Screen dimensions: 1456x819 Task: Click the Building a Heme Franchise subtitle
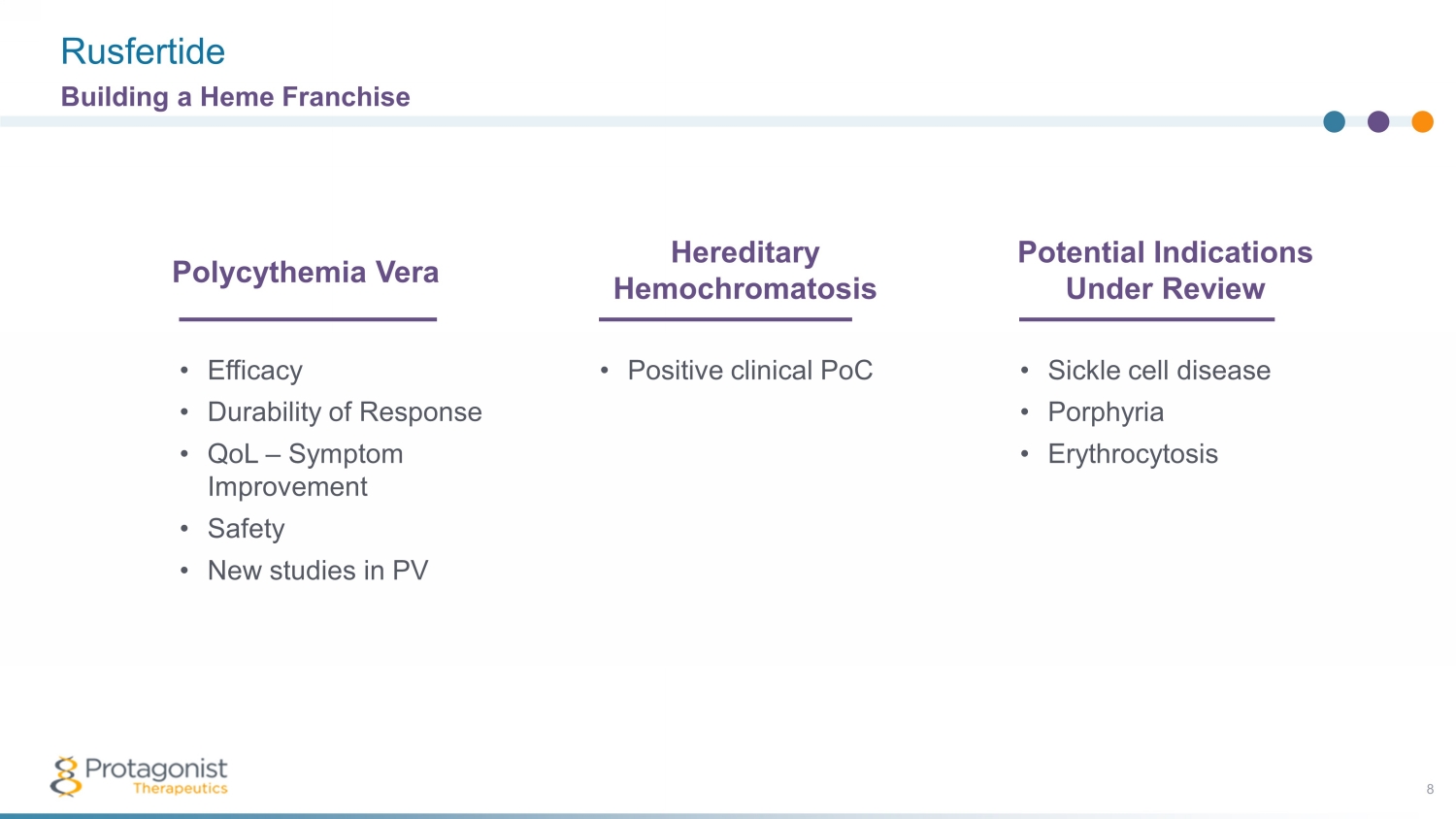tap(235, 97)
